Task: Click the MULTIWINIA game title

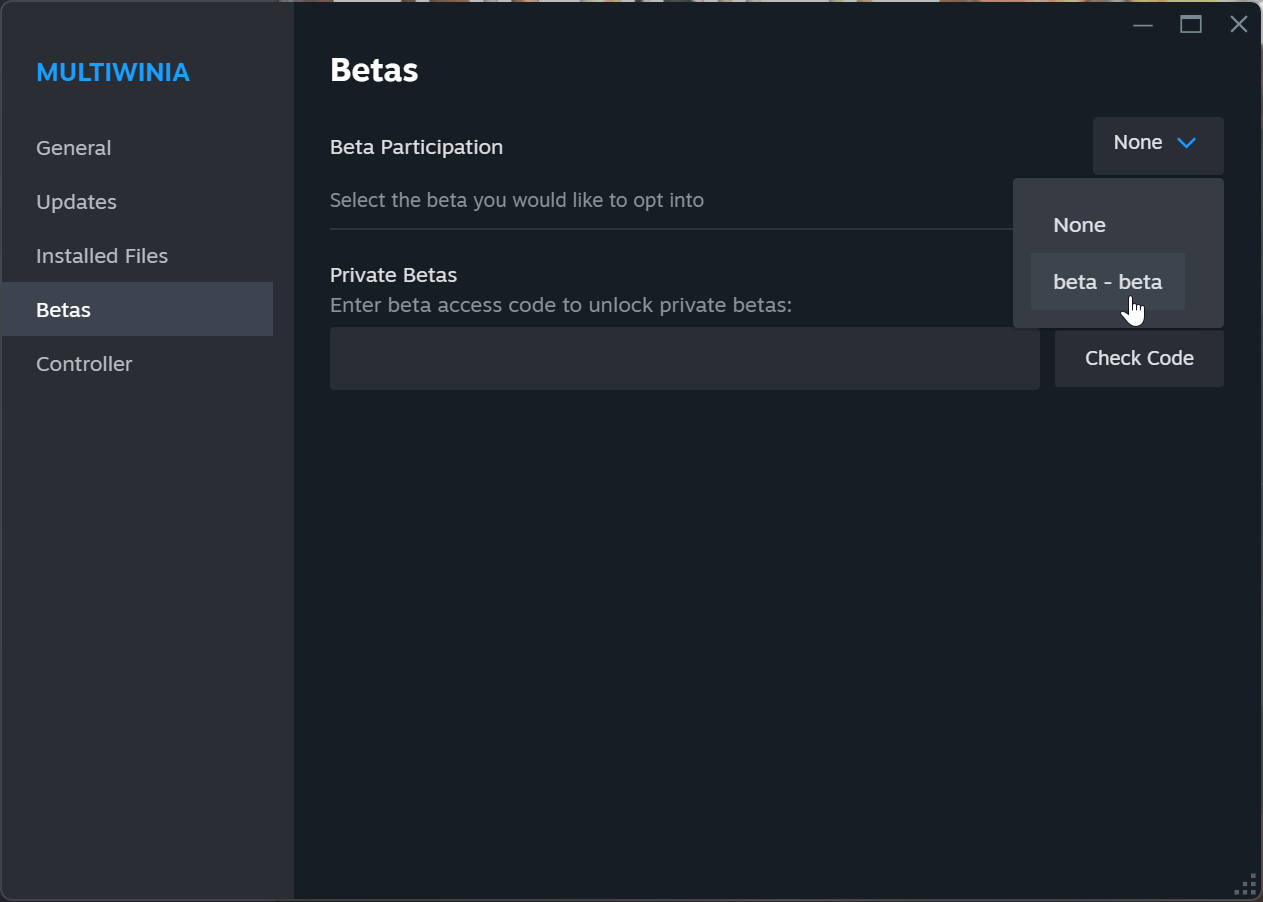Action: click(113, 72)
